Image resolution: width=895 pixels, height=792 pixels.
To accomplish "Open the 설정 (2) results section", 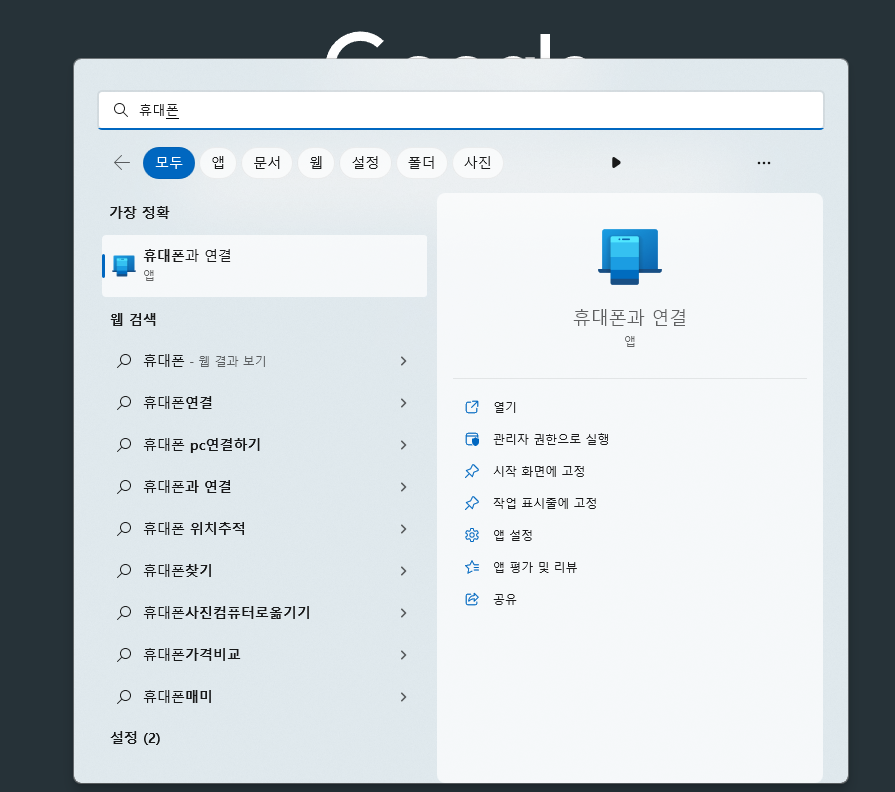I will (x=135, y=738).
